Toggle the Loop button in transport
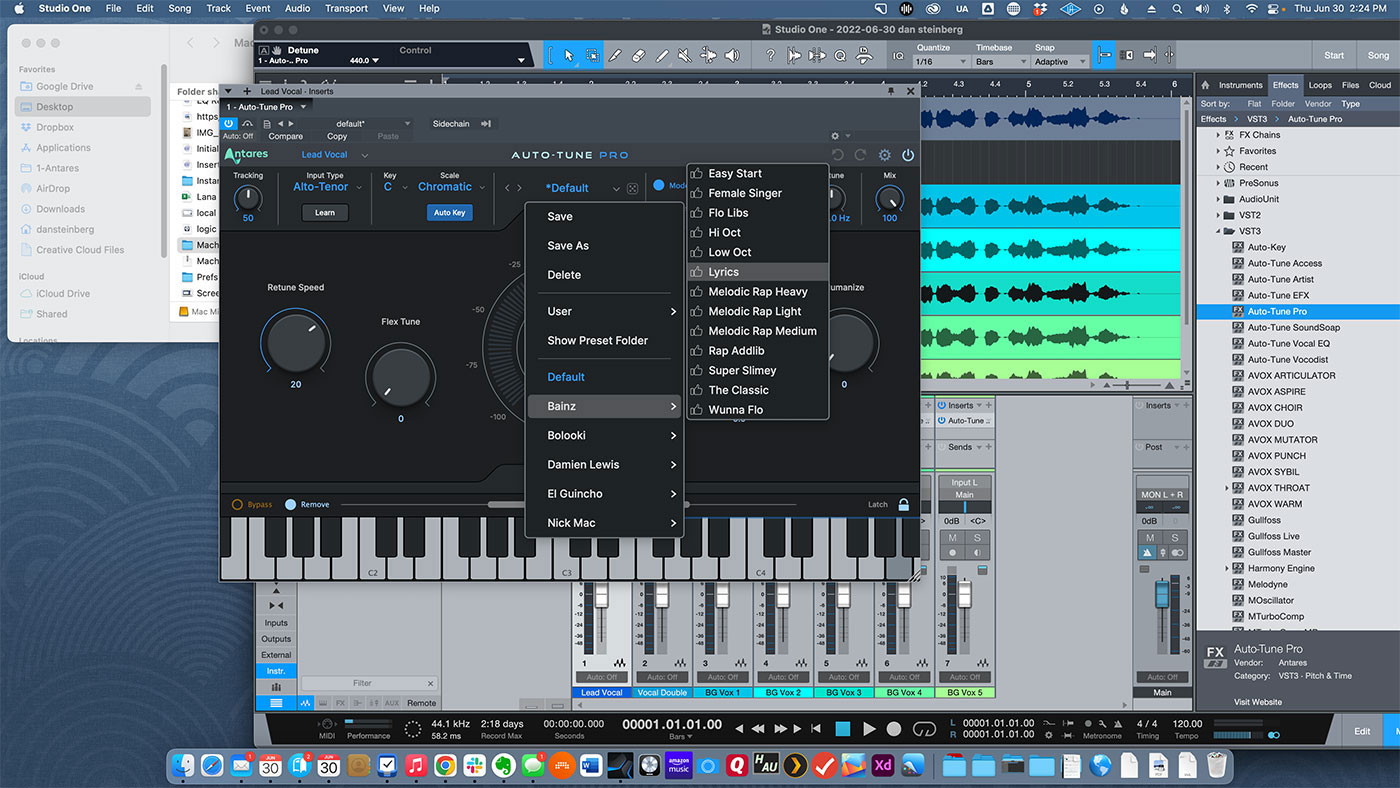Viewport: 1400px width, 788px height. click(924, 729)
